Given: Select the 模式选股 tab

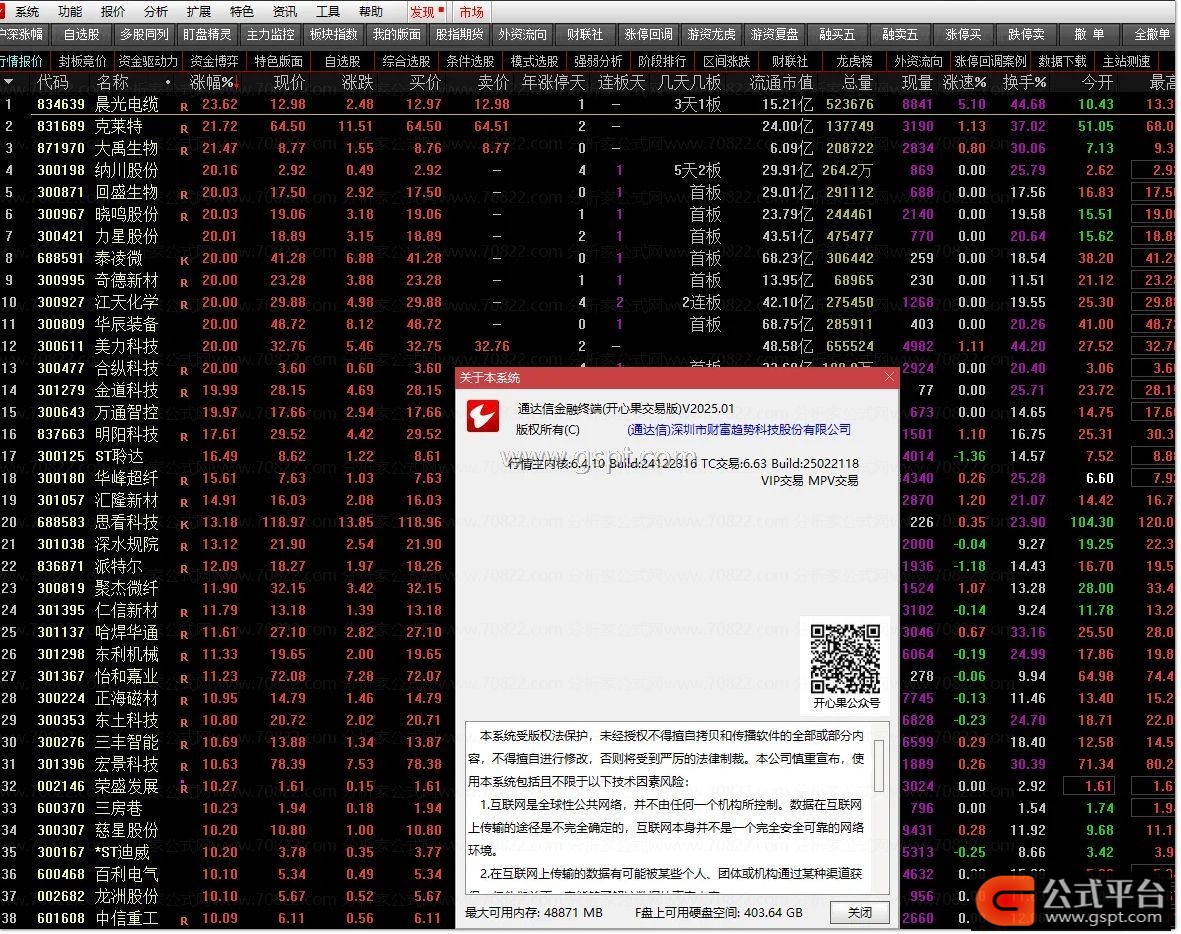Looking at the screenshot, I should [534, 61].
